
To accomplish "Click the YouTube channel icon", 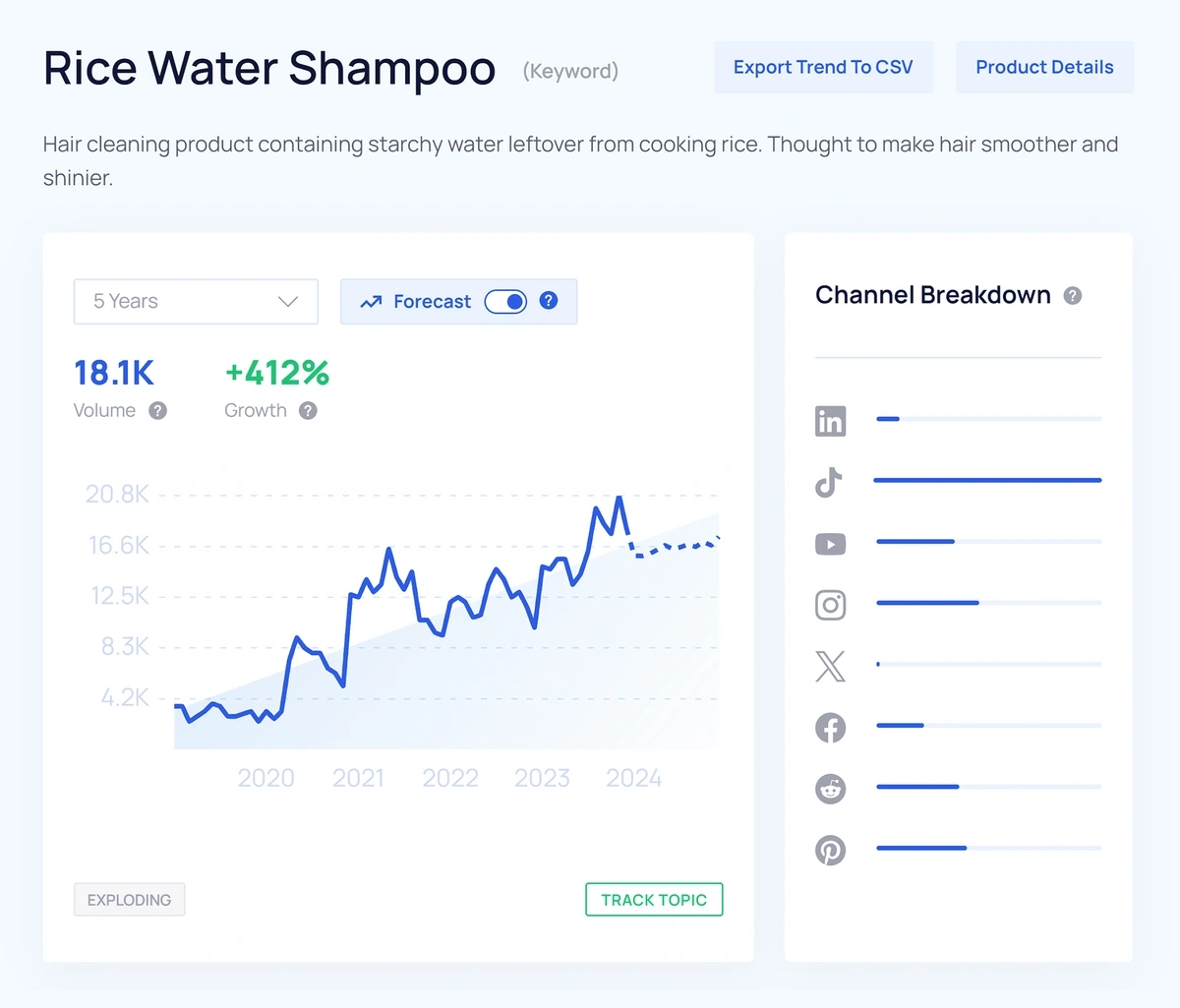I will (830, 544).
